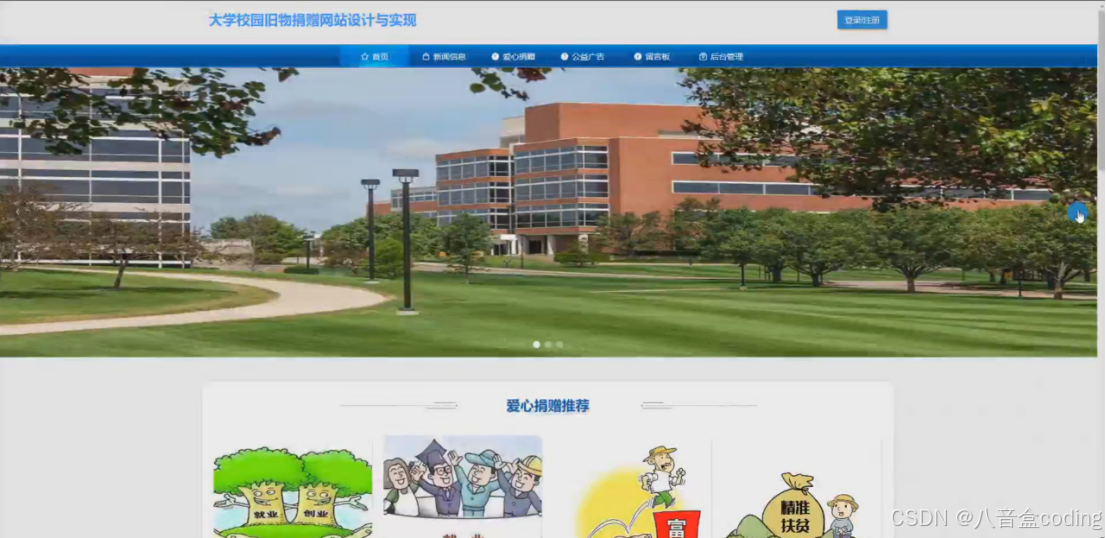The width and height of the screenshot is (1106, 538).
Task: Click the round icon beside 爱心捐赠
Action: point(495,56)
